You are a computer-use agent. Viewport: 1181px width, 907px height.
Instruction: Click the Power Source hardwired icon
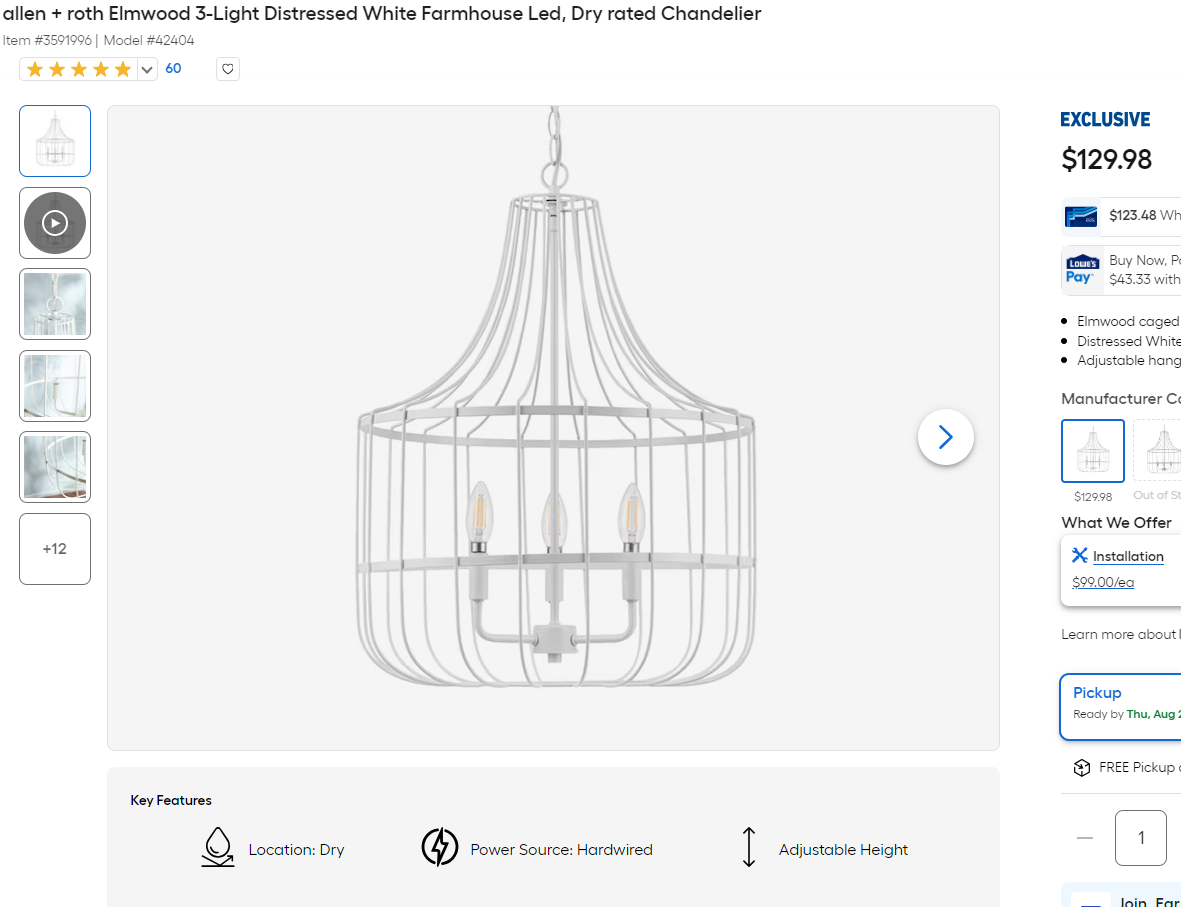(440, 847)
